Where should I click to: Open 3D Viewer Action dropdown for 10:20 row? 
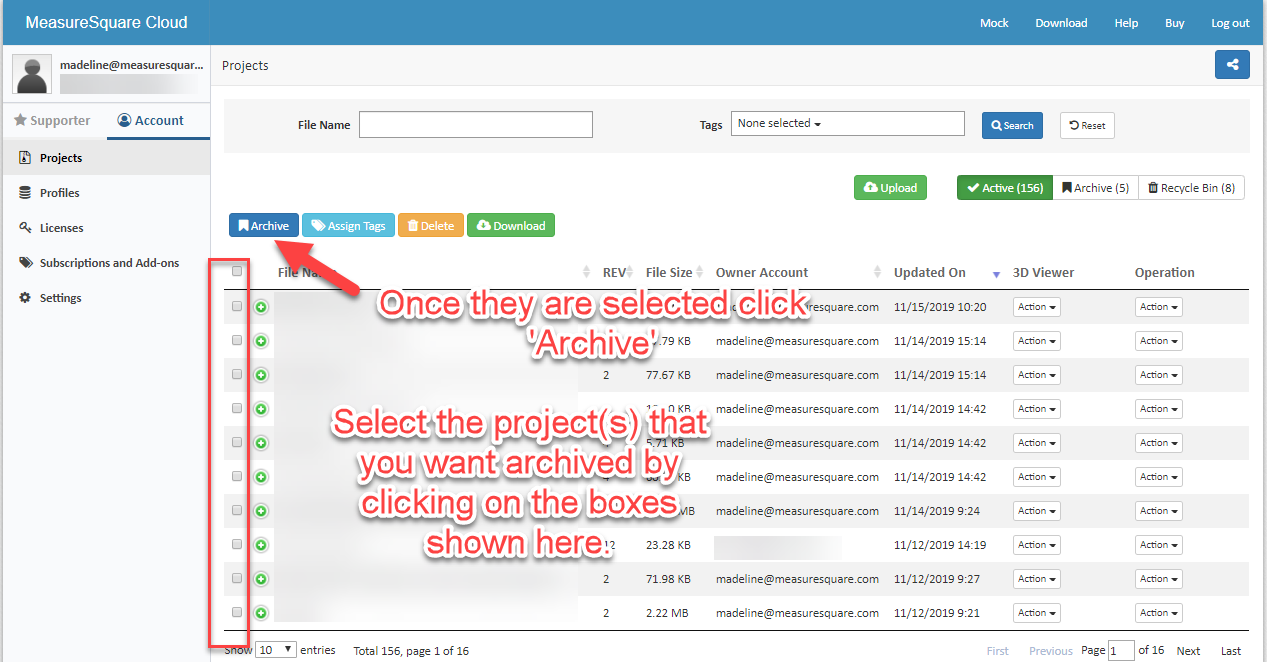pyautogui.click(x=1037, y=307)
